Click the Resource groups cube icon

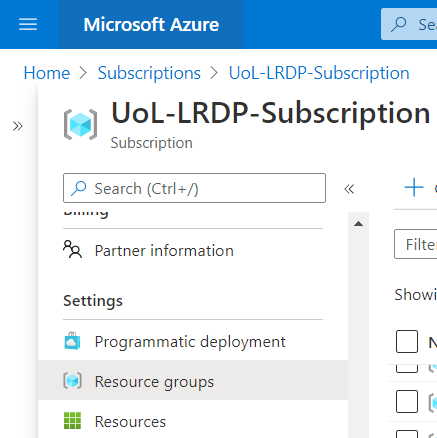(x=72, y=381)
